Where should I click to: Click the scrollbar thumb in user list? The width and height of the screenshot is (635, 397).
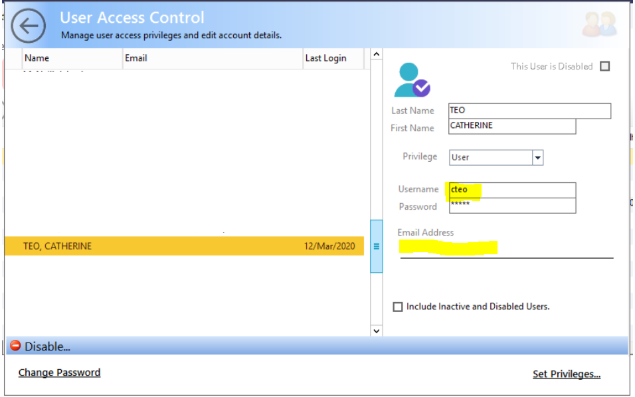pos(376,246)
